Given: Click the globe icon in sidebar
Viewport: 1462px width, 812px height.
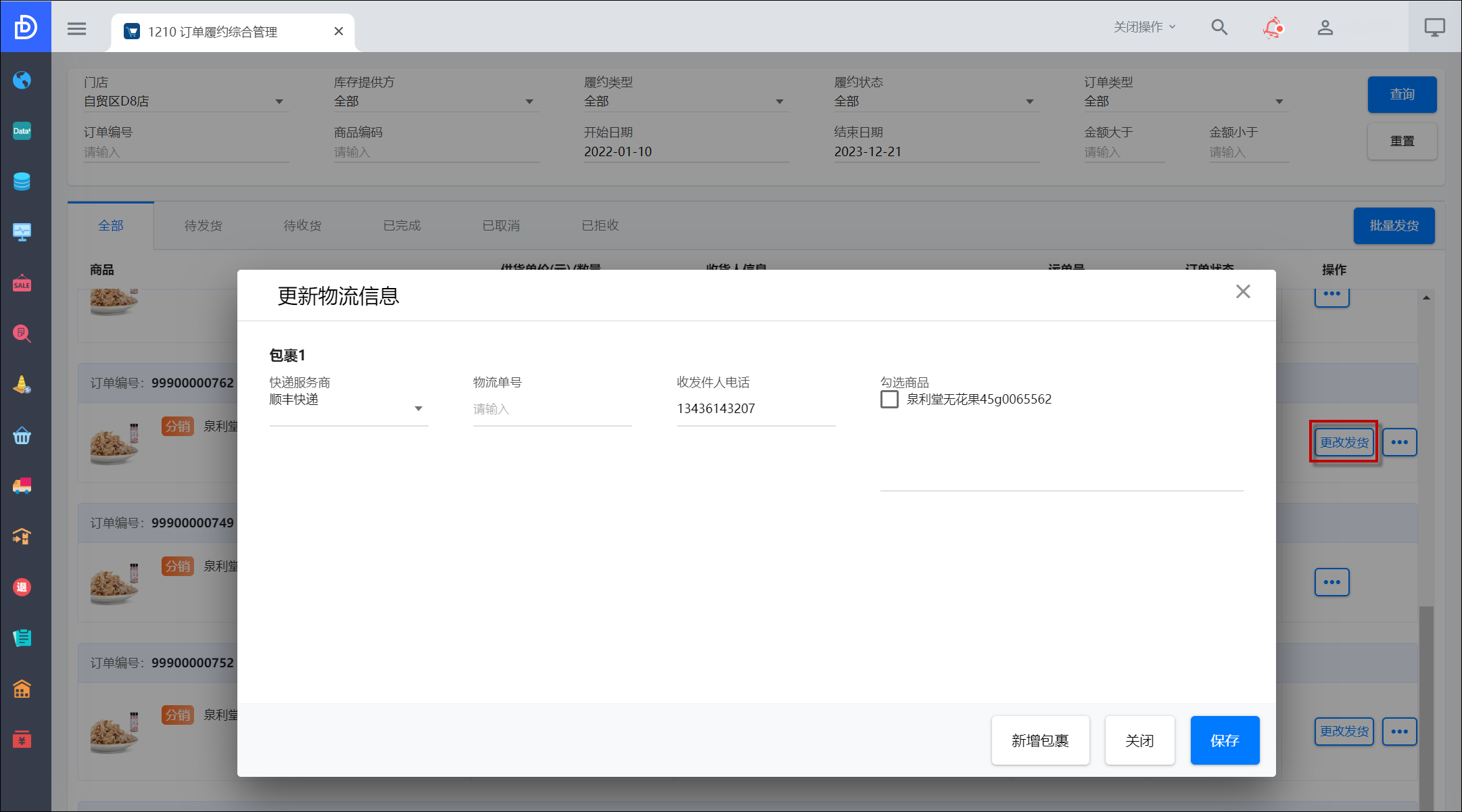Looking at the screenshot, I should click(x=22, y=80).
